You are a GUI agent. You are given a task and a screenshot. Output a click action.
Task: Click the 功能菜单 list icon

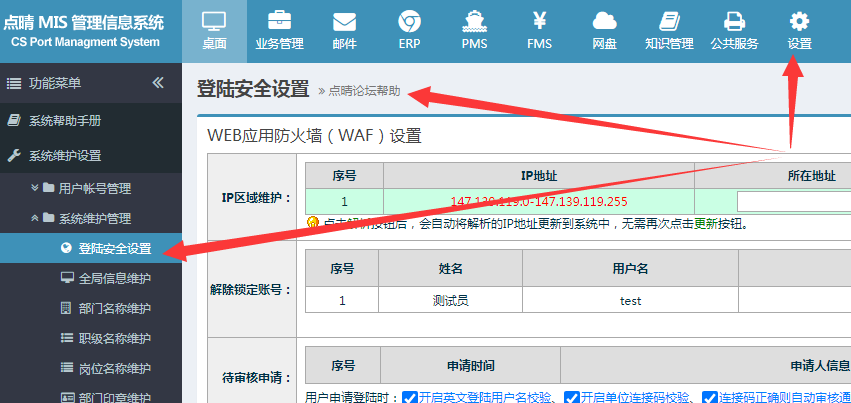click(14, 83)
